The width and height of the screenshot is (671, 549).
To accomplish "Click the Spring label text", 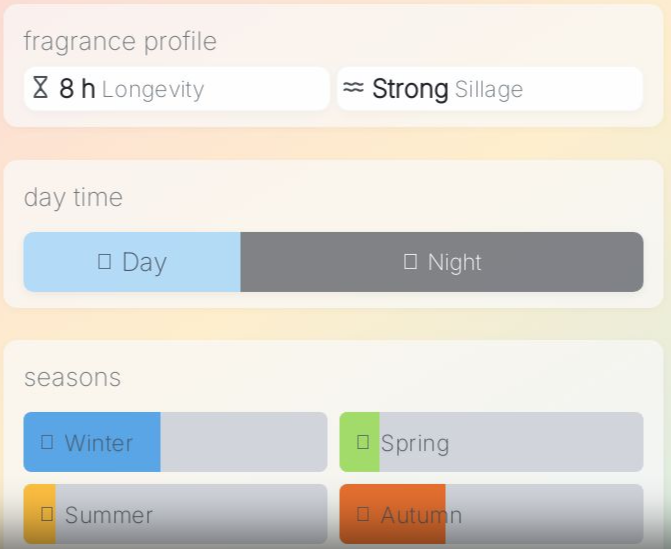I will tap(414, 443).
